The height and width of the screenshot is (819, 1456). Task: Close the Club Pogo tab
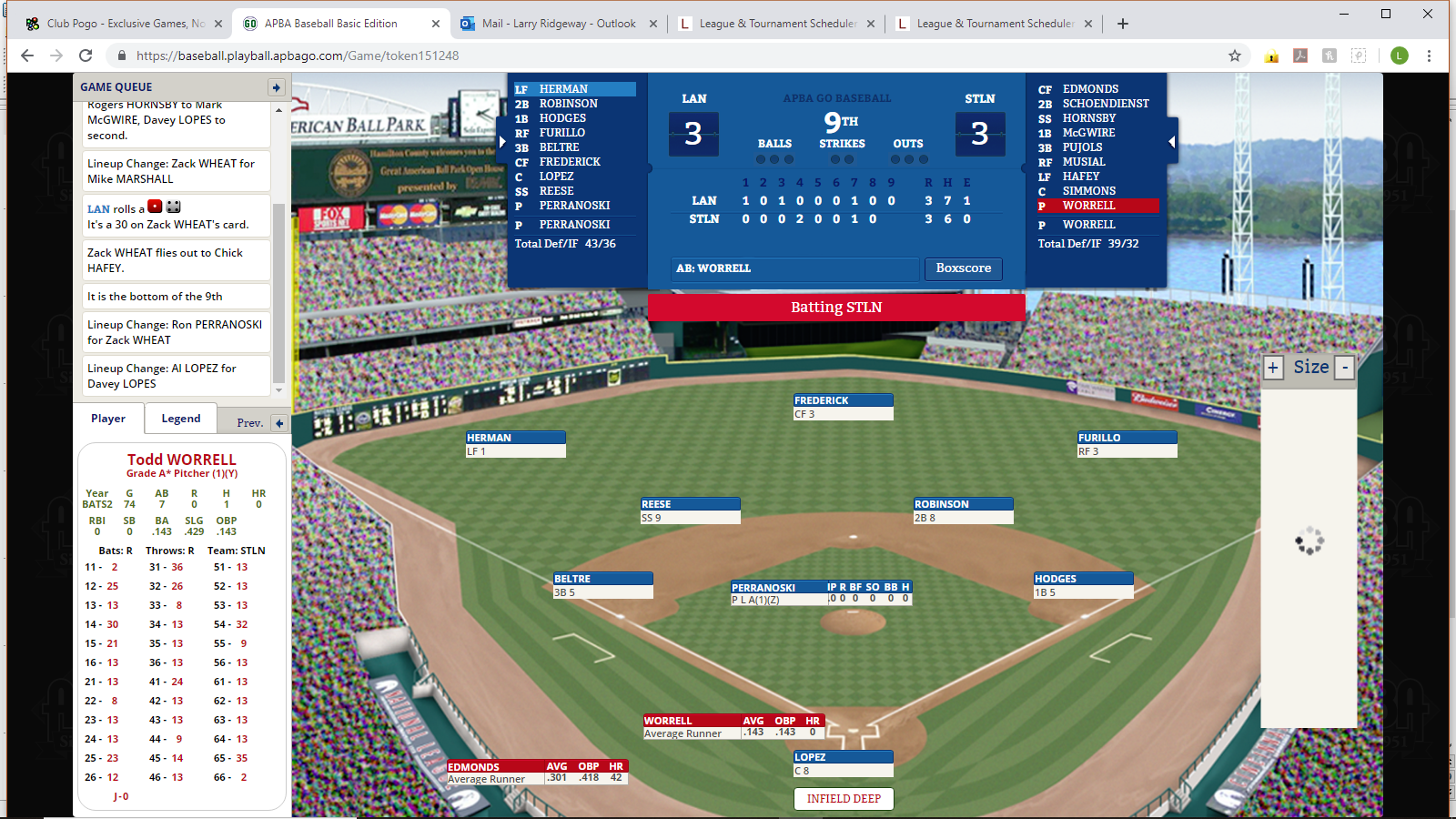point(218,24)
